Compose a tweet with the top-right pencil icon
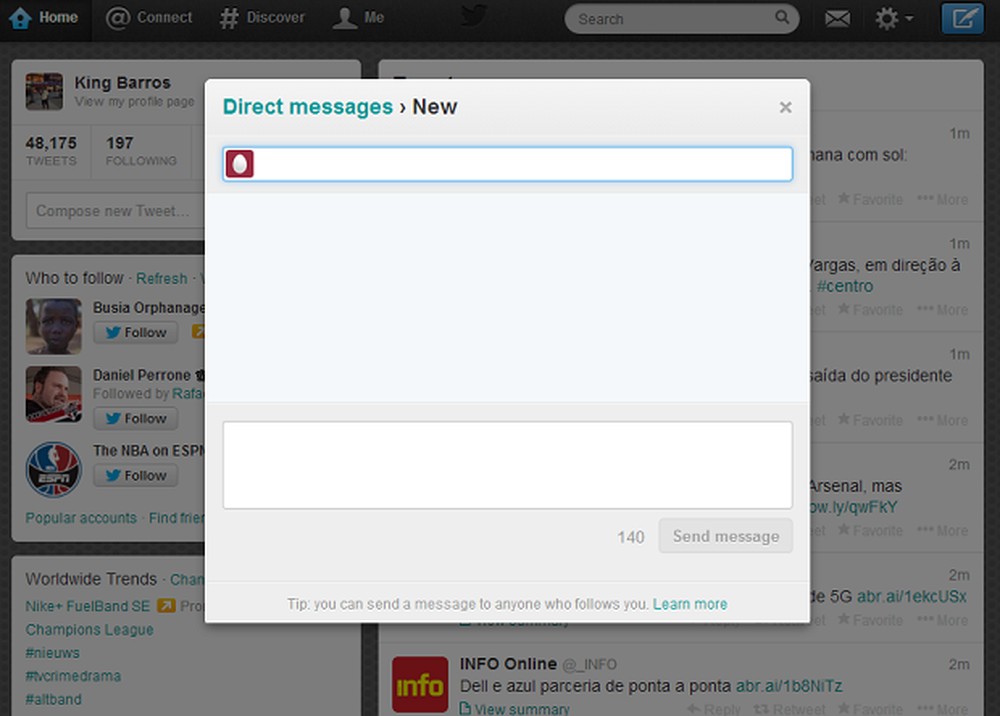Image resolution: width=1000 pixels, height=716 pixels. (964, 17)
